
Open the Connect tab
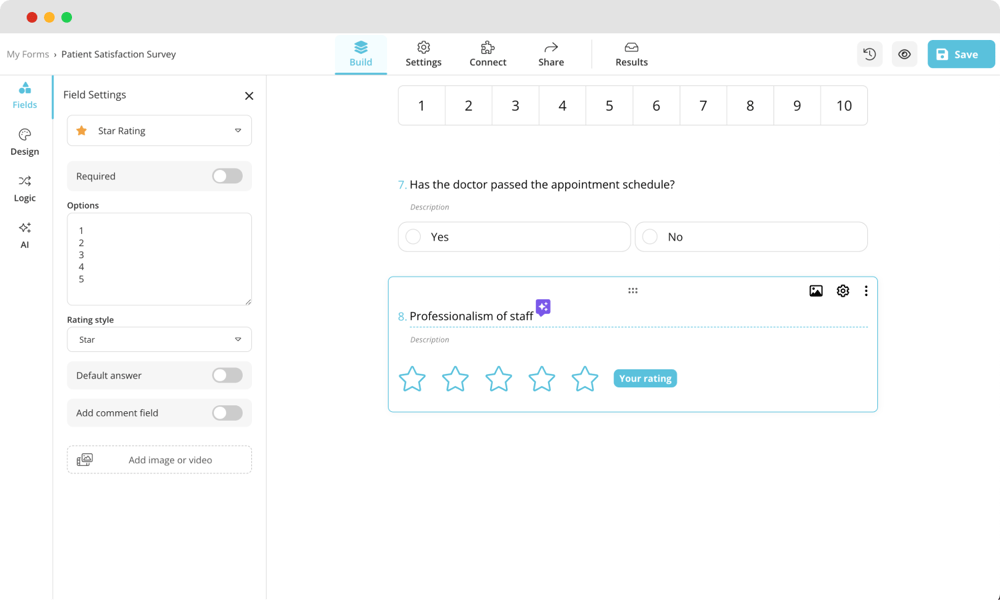(x=487, y=54)
